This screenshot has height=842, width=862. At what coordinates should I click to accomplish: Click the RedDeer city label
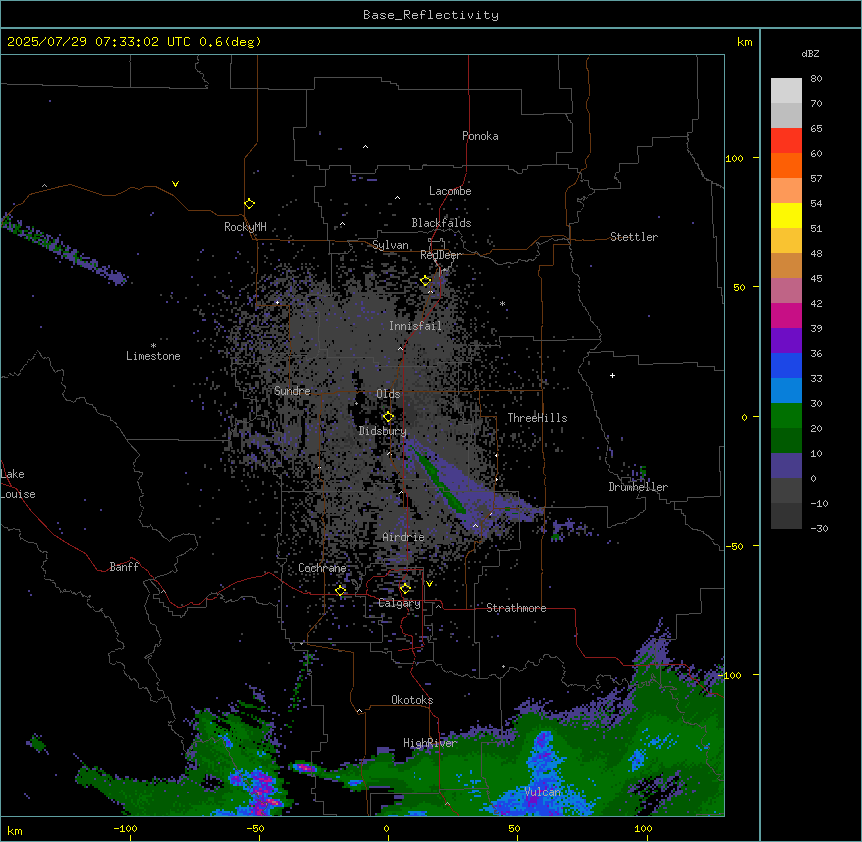tap(440, 255)
